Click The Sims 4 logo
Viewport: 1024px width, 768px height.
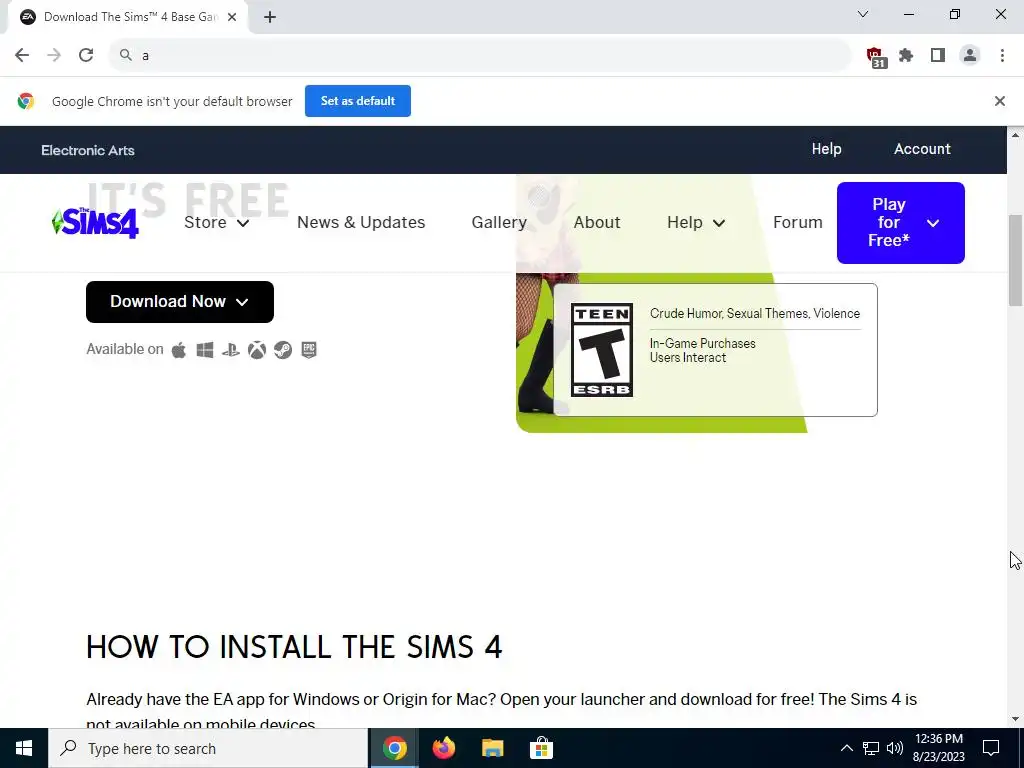click(95, 223)
